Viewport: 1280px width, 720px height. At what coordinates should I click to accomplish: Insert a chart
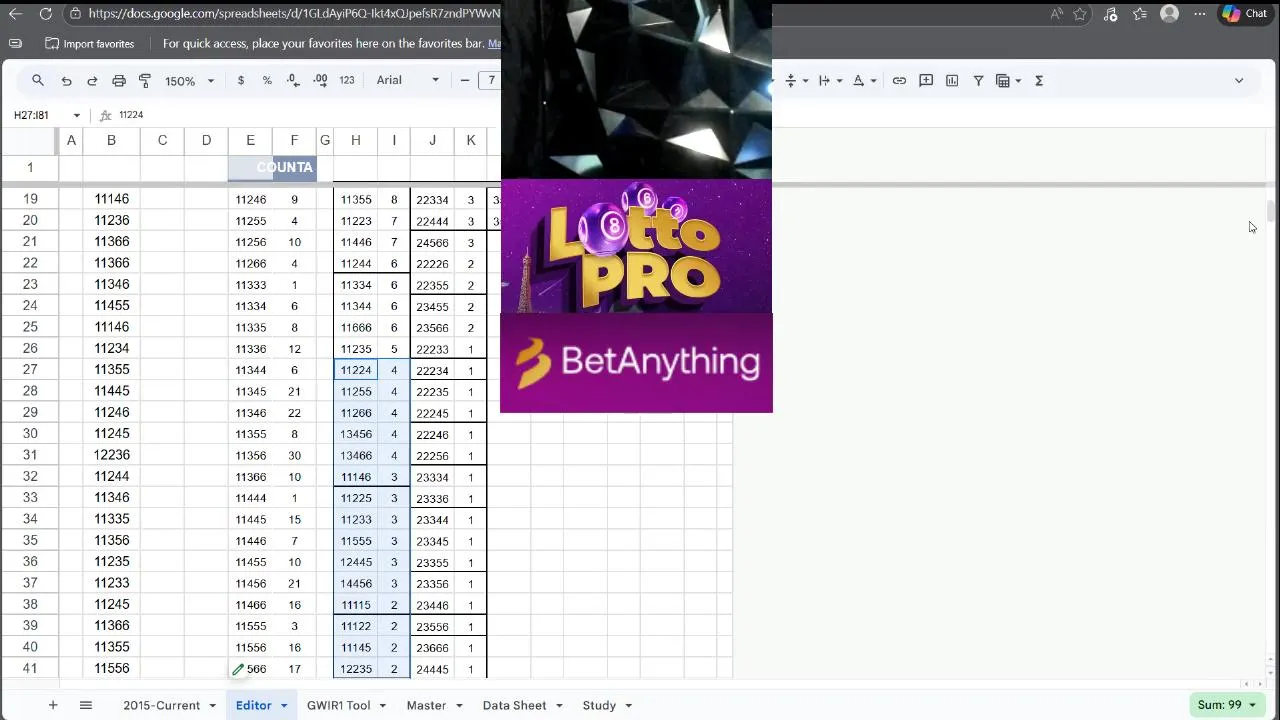(x=952, y=80)
